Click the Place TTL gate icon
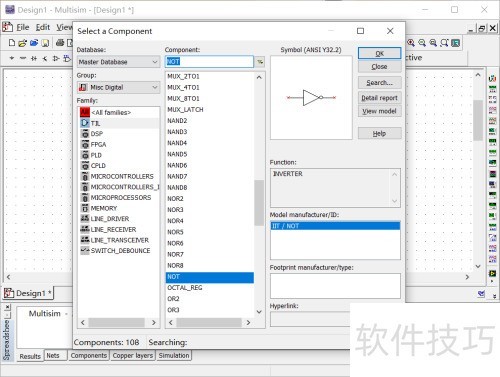Image resolution: width=500 pixels, height=377 pixels. (67, 58)
